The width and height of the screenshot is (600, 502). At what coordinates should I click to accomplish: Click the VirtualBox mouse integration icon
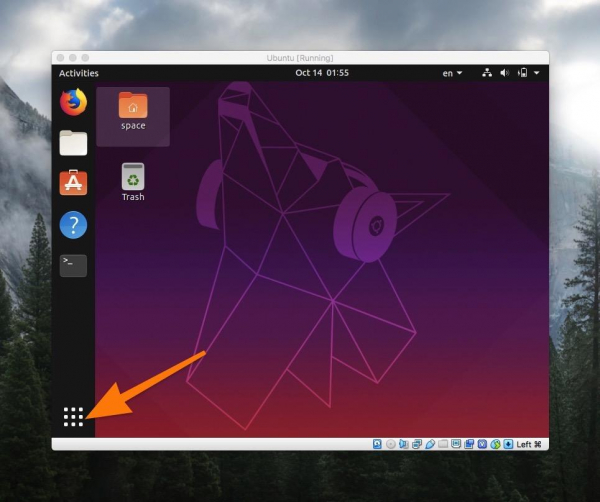click(495, 444)
